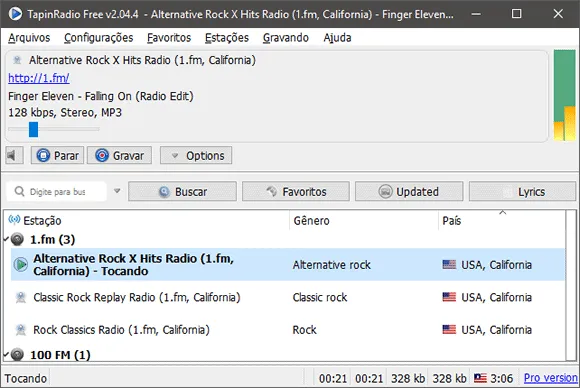Click the 'Rock' genre cell
The image size is (580, 388).
click(x=304, y=330)
